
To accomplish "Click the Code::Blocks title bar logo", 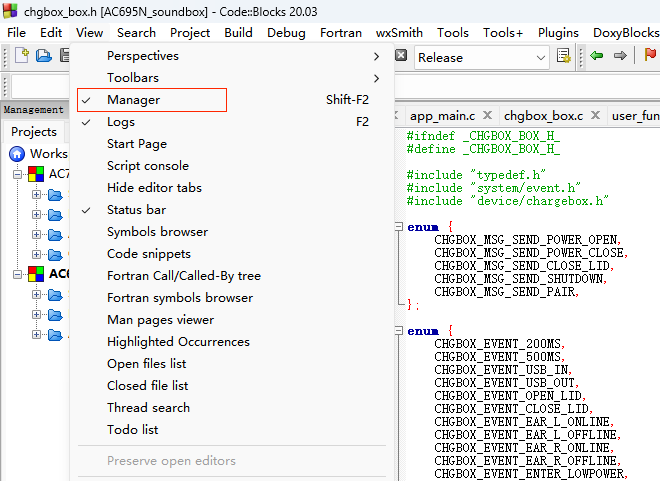I will pos(10,11).
